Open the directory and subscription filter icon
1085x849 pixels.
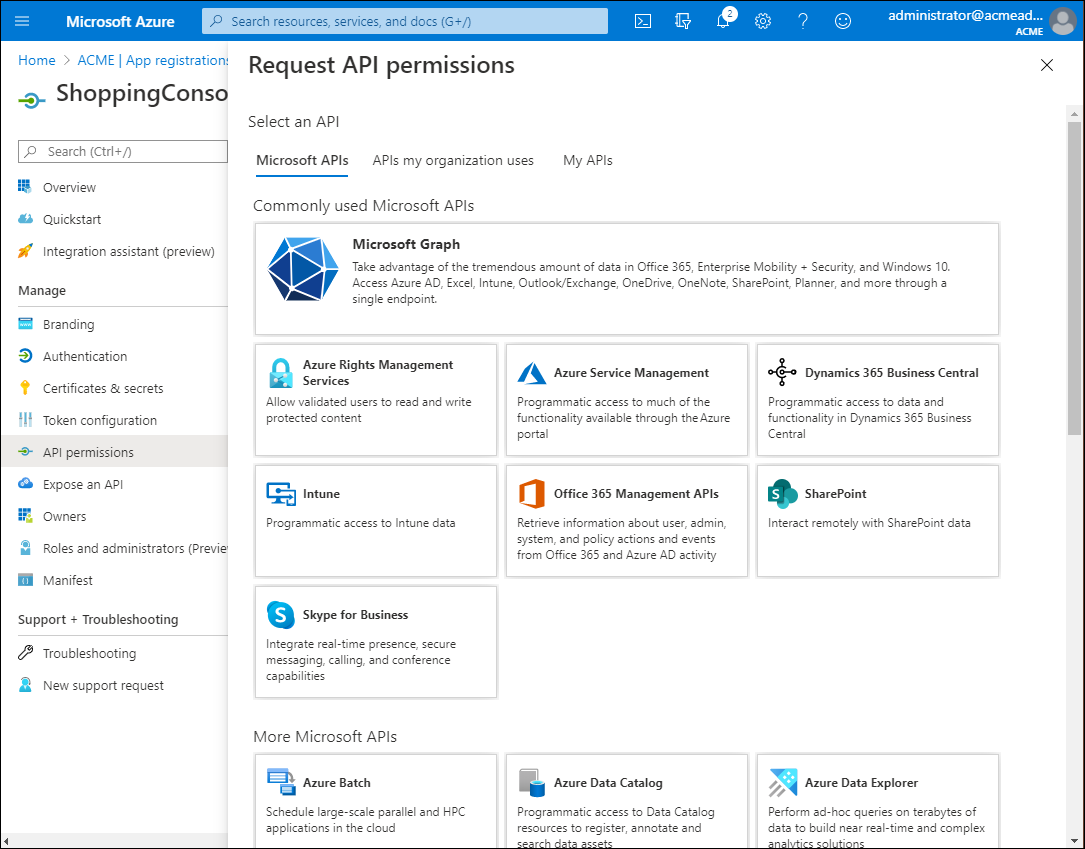683,21
